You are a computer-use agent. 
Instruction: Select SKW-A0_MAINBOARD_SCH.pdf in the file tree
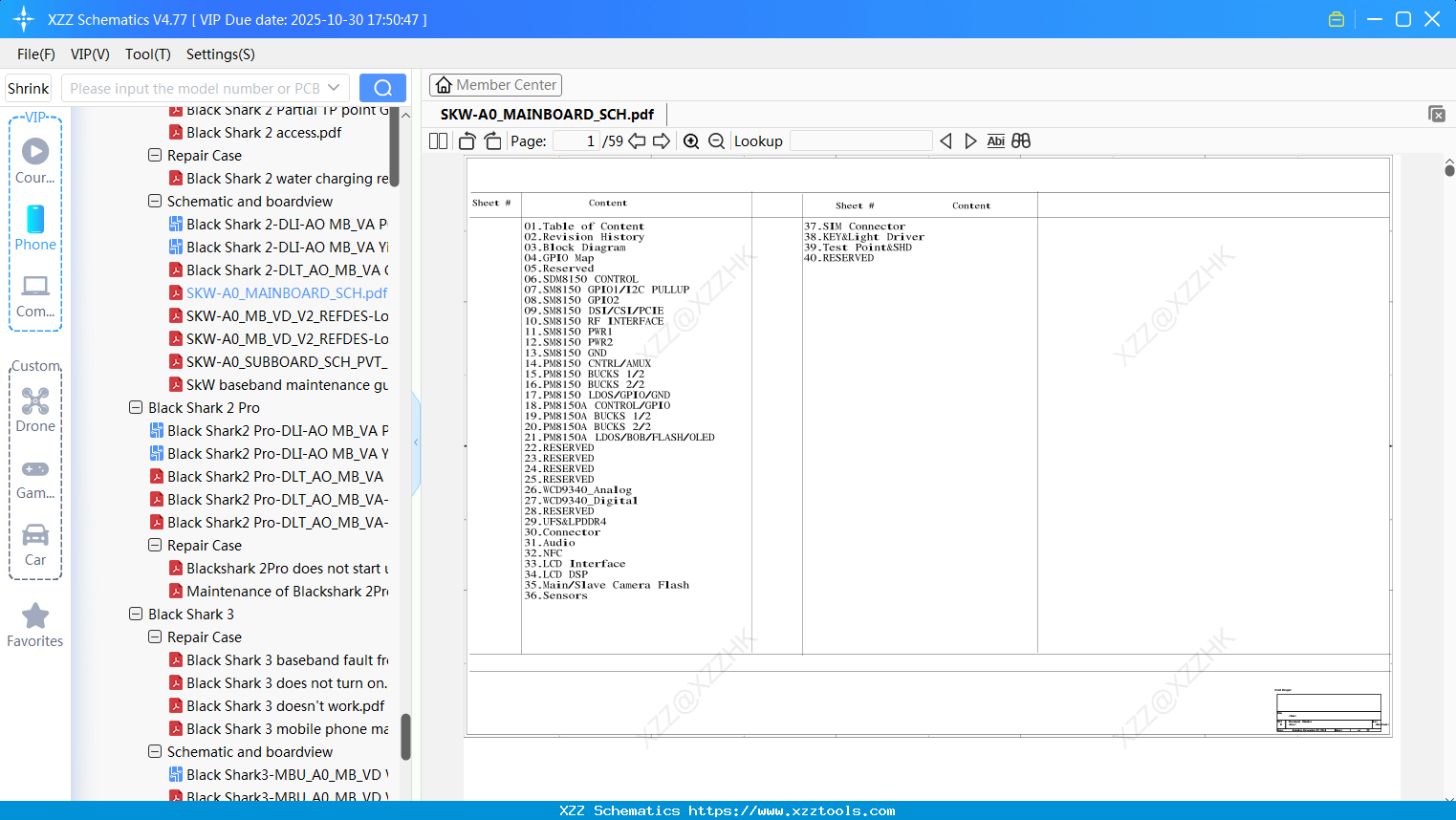pos(278,292)
